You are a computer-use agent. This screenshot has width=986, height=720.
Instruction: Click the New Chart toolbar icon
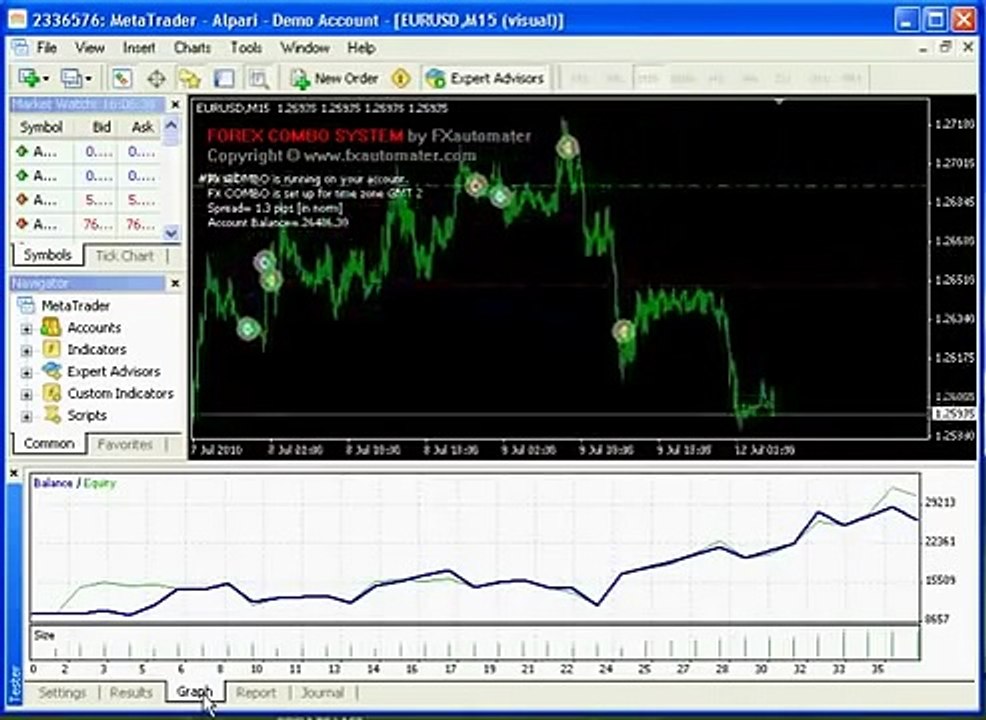click(x=29, y=79)
